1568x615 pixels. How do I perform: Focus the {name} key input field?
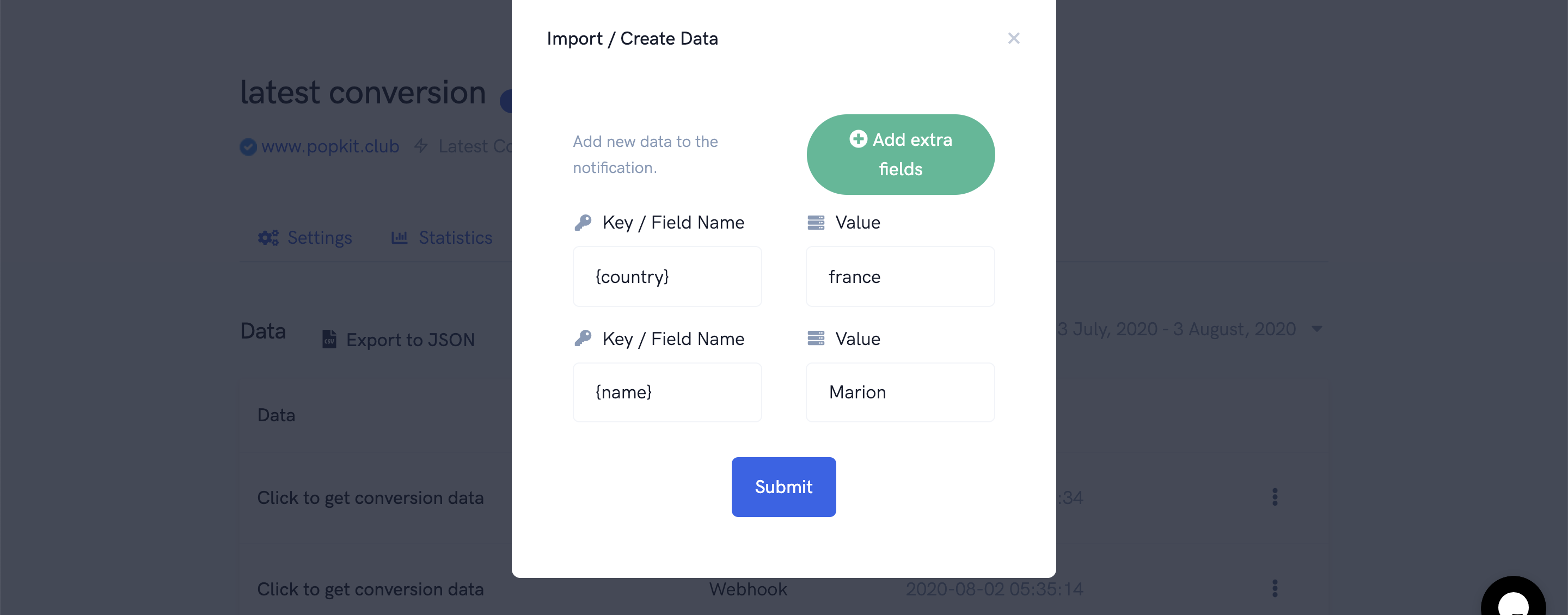click(x=667, y=392)
